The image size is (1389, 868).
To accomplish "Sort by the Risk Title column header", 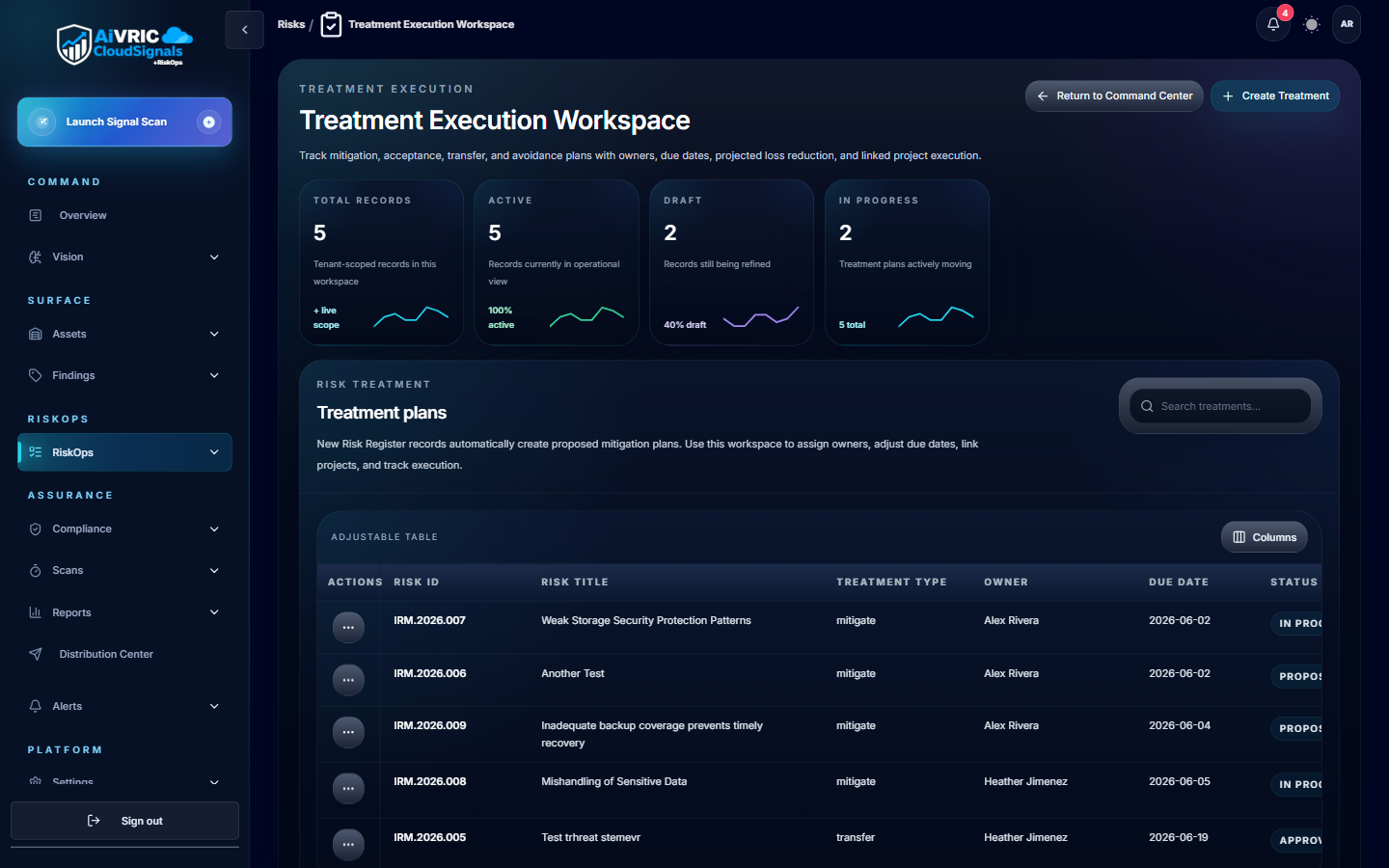I will [x=575, y=582].
